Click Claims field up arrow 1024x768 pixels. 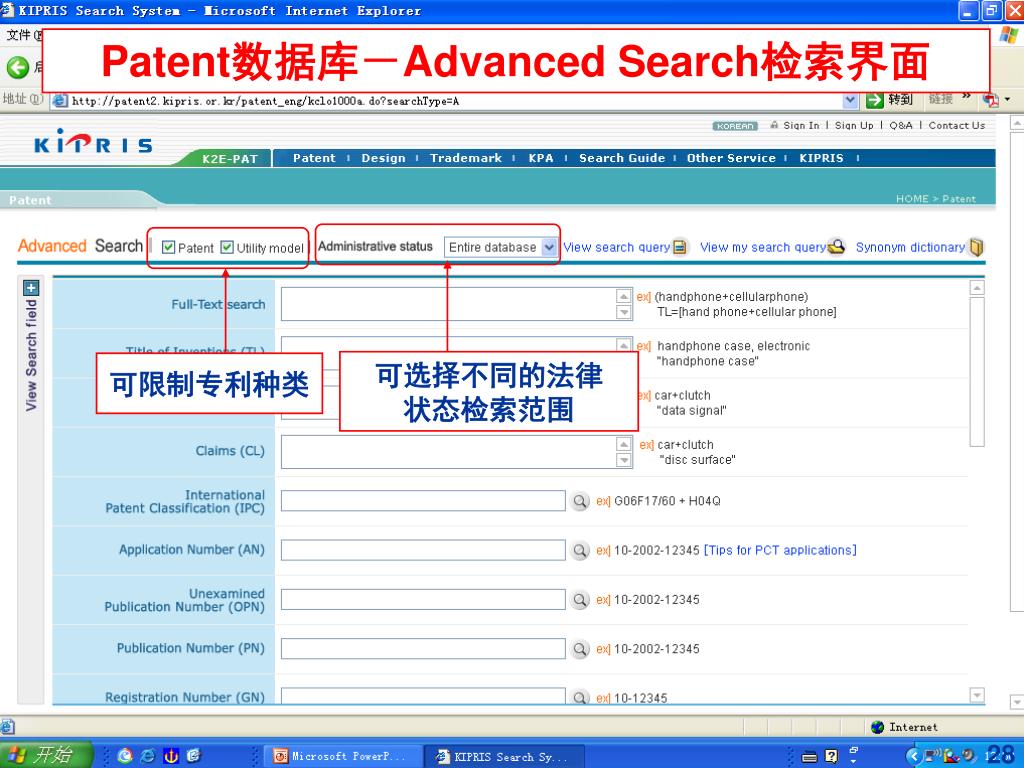(624, 444)
